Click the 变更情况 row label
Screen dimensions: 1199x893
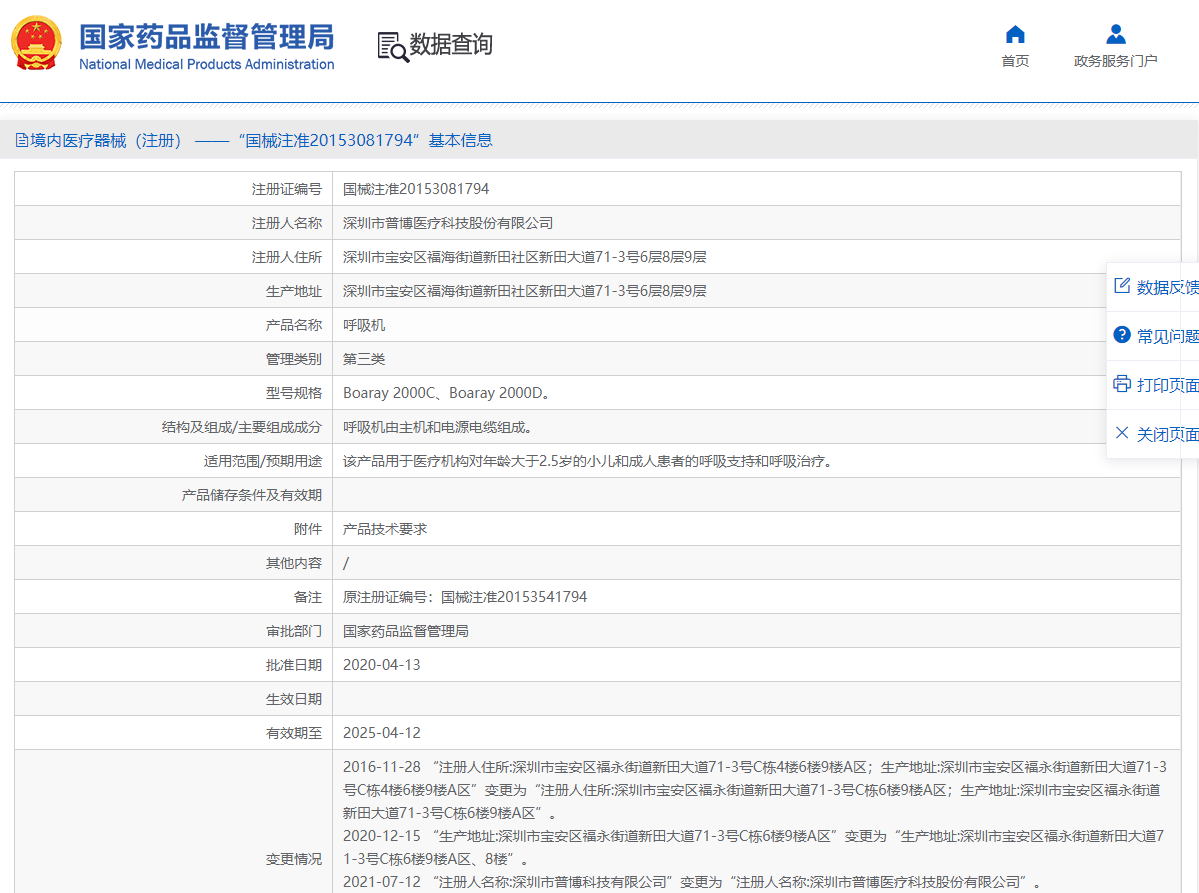tap(294, 859)
